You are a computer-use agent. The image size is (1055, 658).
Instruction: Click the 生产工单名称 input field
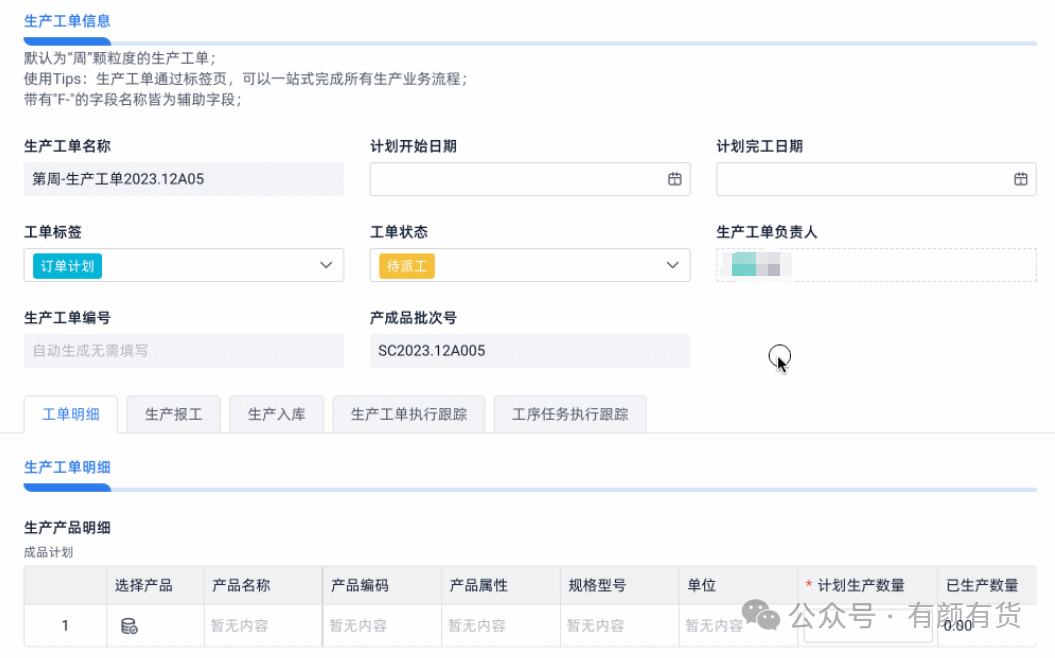tap(183, 179)
